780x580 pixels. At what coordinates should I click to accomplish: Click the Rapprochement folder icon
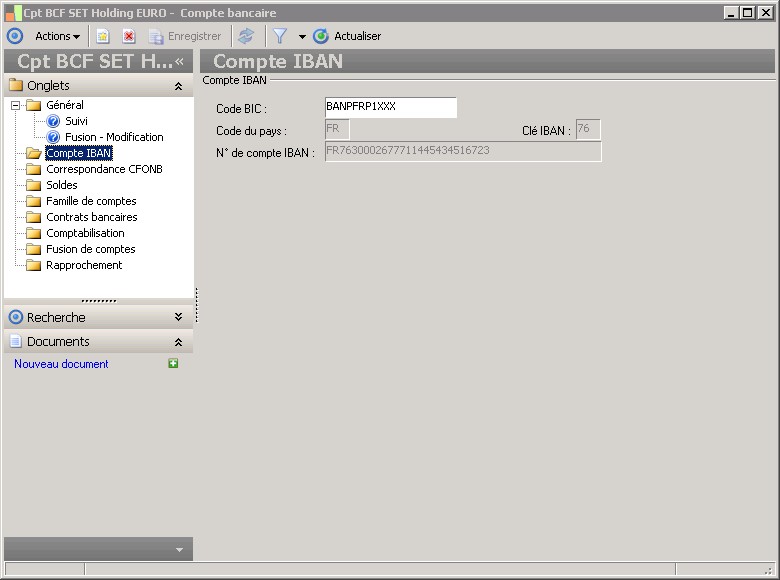(x=33, y=265)
